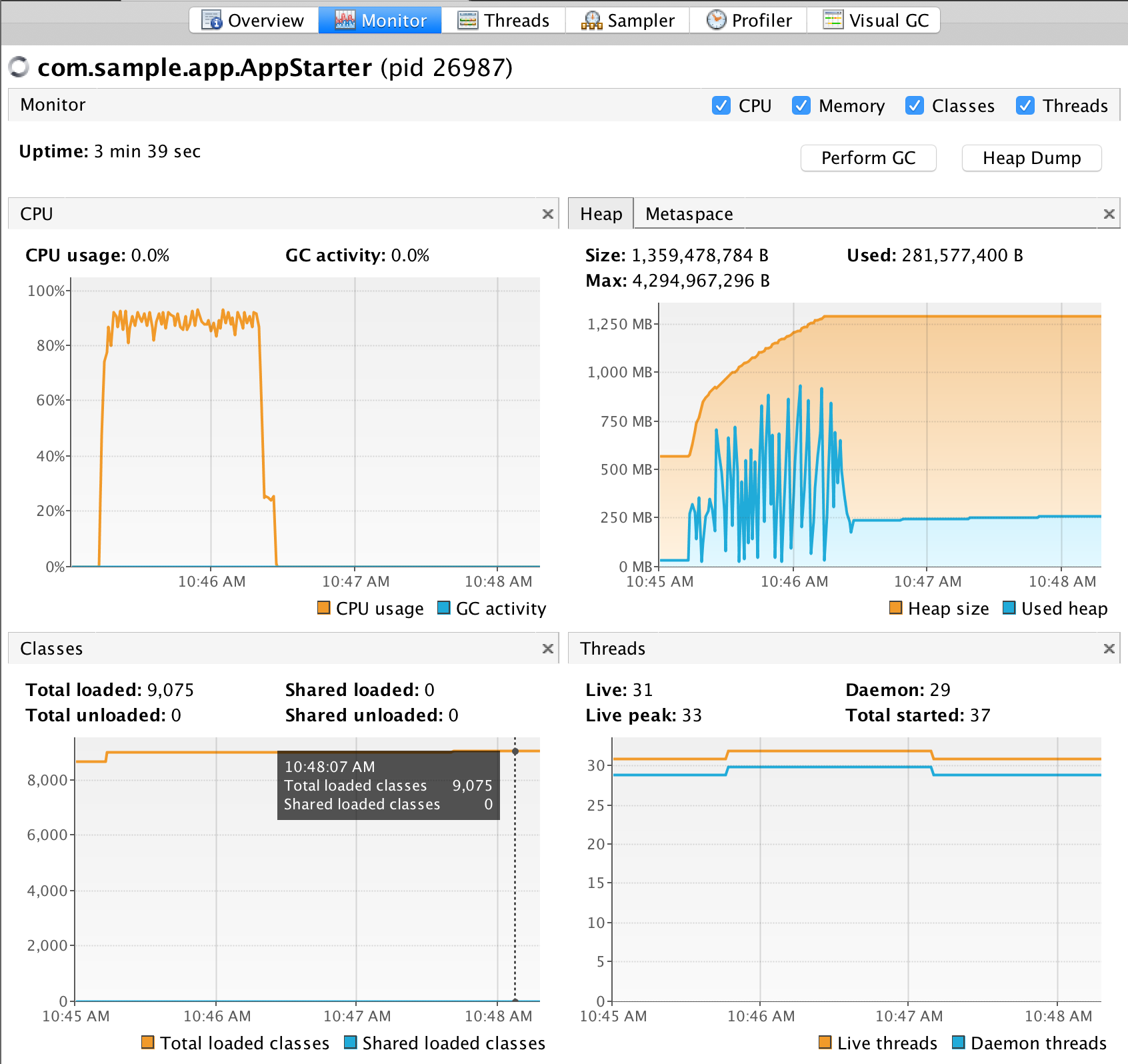Open the Visual GC tab
The width and height of the screenshot is (1128, 1064).
[874, 20]
